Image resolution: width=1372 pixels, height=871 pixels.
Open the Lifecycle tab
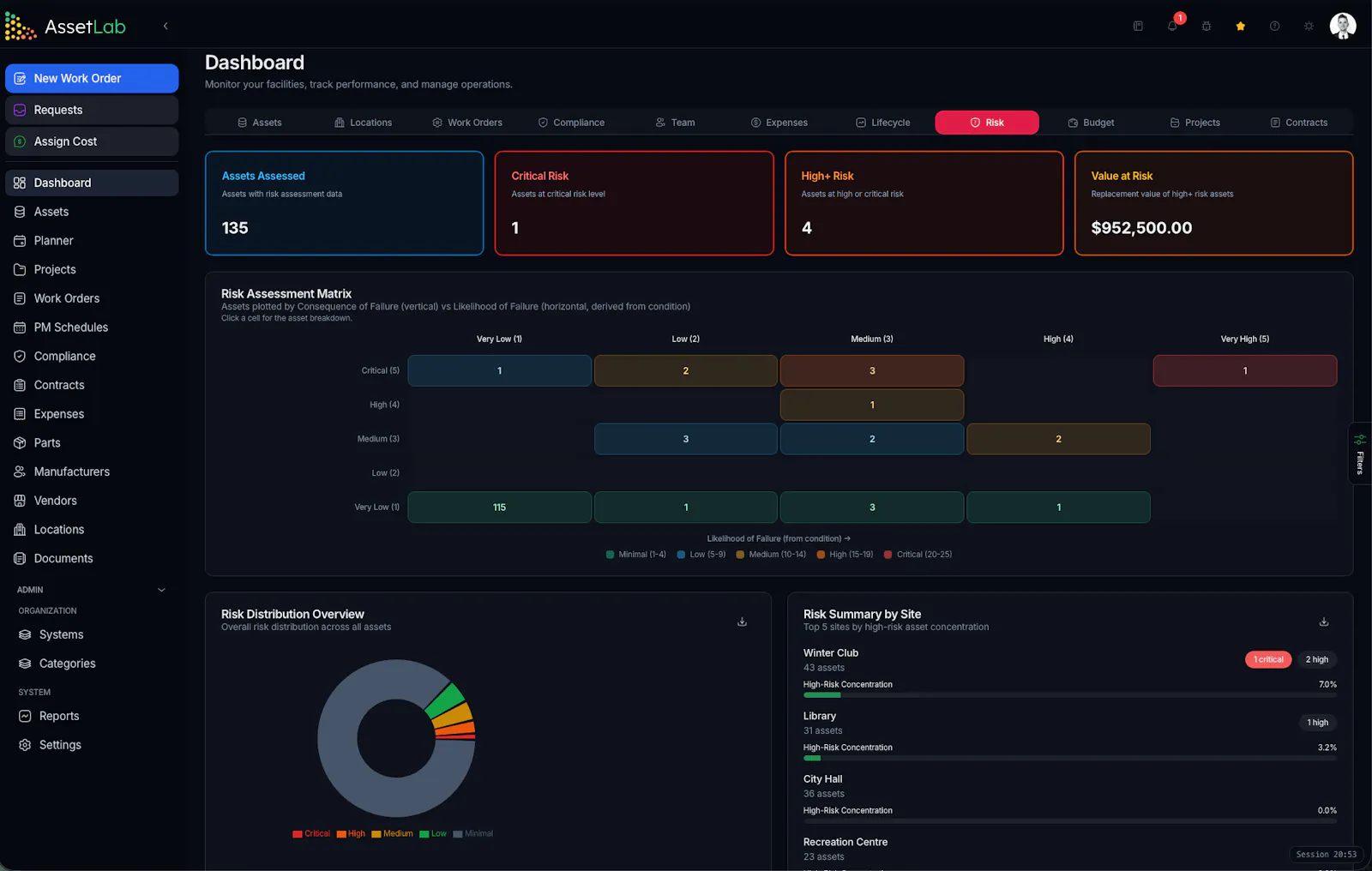point(883,123)
